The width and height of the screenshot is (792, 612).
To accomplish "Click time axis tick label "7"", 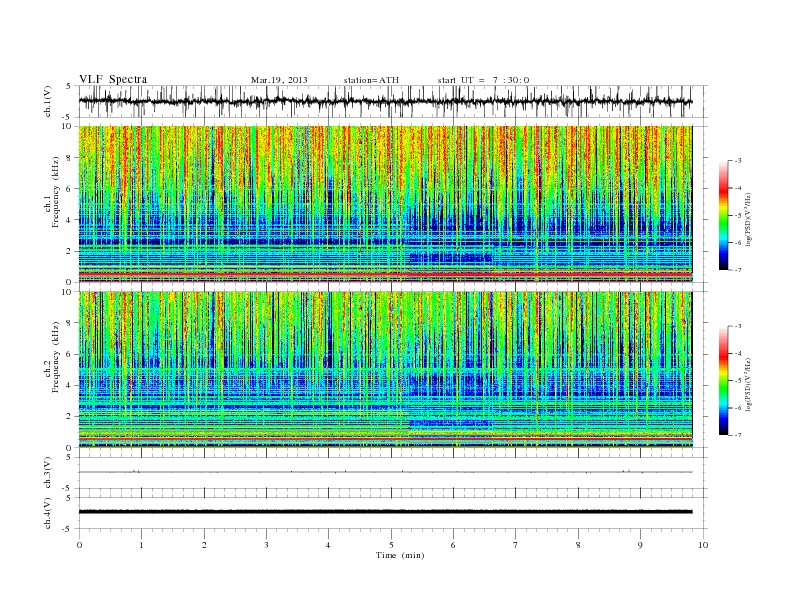I will (515, 545).
